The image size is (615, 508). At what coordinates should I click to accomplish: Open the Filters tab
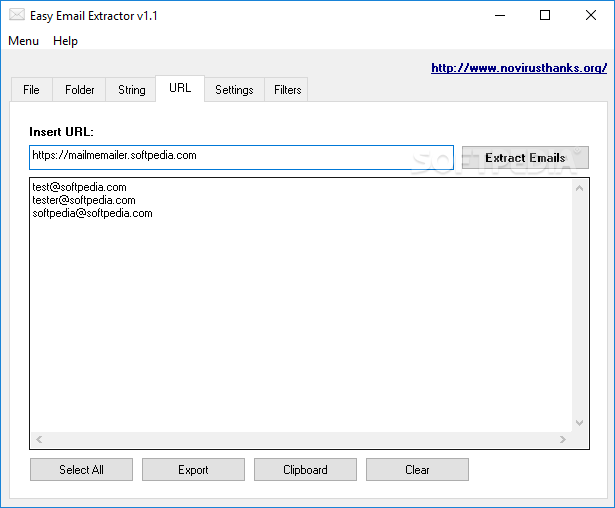pyautogui.click(x=287, y=90)
